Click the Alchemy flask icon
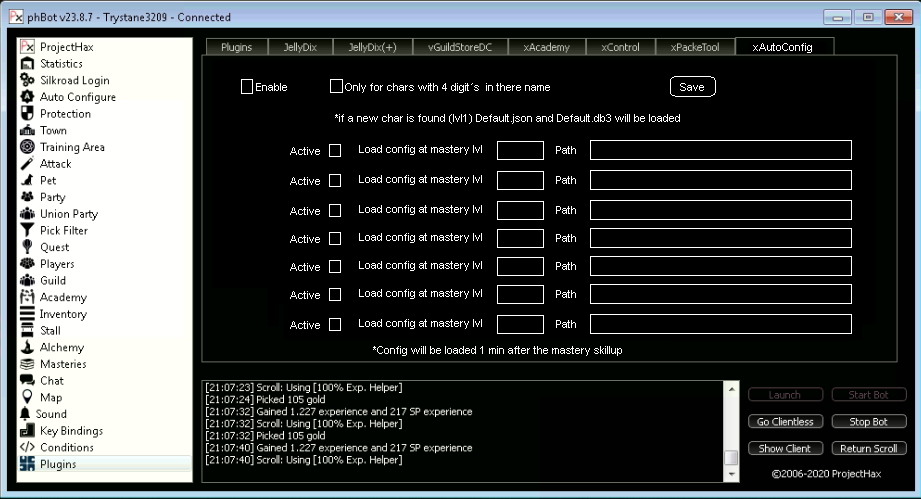The height and width of the screenshot is (499, 921). [28, 348]
